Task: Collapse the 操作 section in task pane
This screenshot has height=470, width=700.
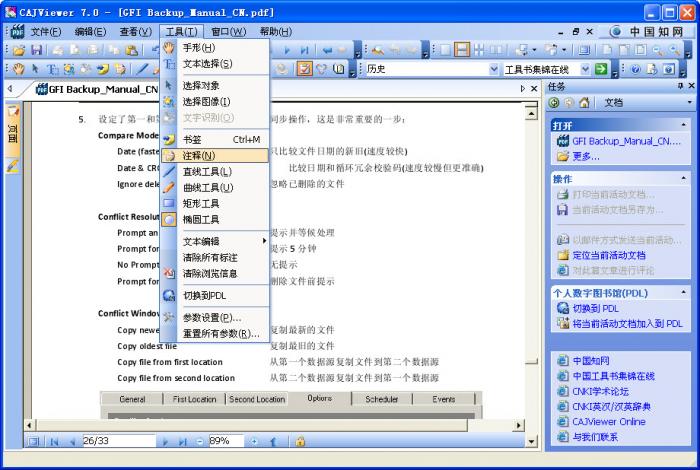Action: pos(683,179)
